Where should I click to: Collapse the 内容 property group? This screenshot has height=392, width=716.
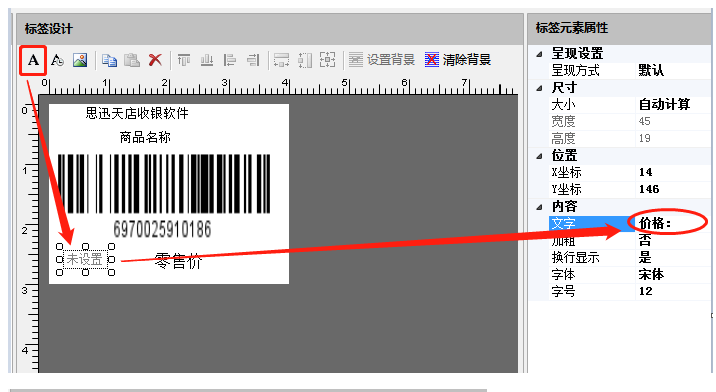click(539, 207)
